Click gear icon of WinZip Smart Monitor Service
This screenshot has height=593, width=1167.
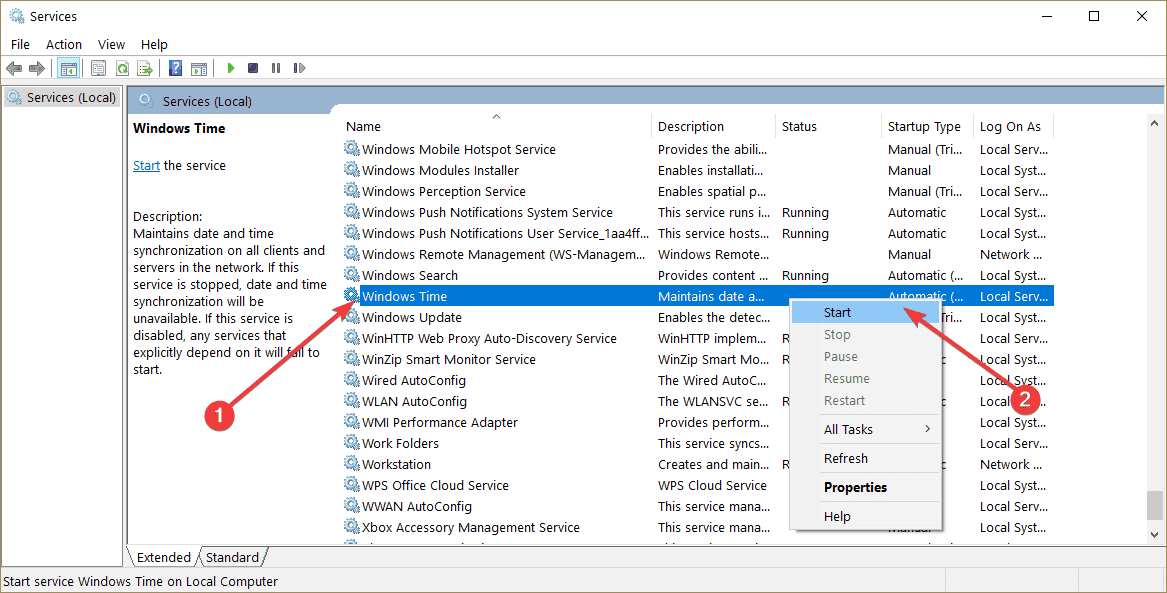point(352,359)
